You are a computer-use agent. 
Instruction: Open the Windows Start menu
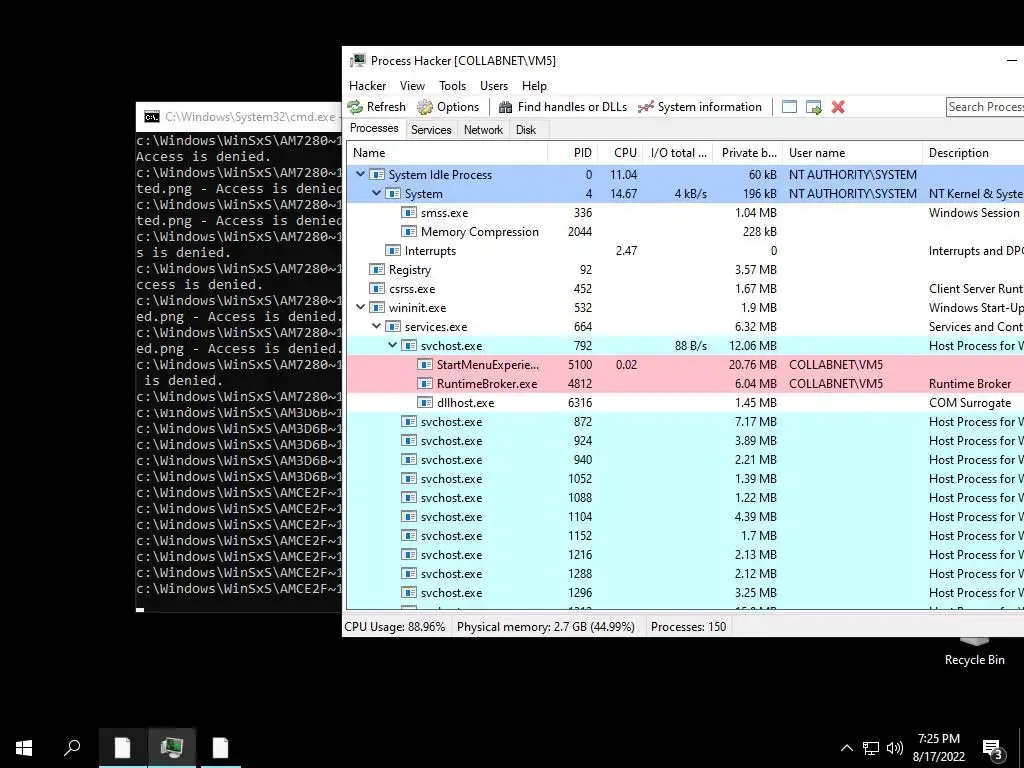[x=24, y=748]
